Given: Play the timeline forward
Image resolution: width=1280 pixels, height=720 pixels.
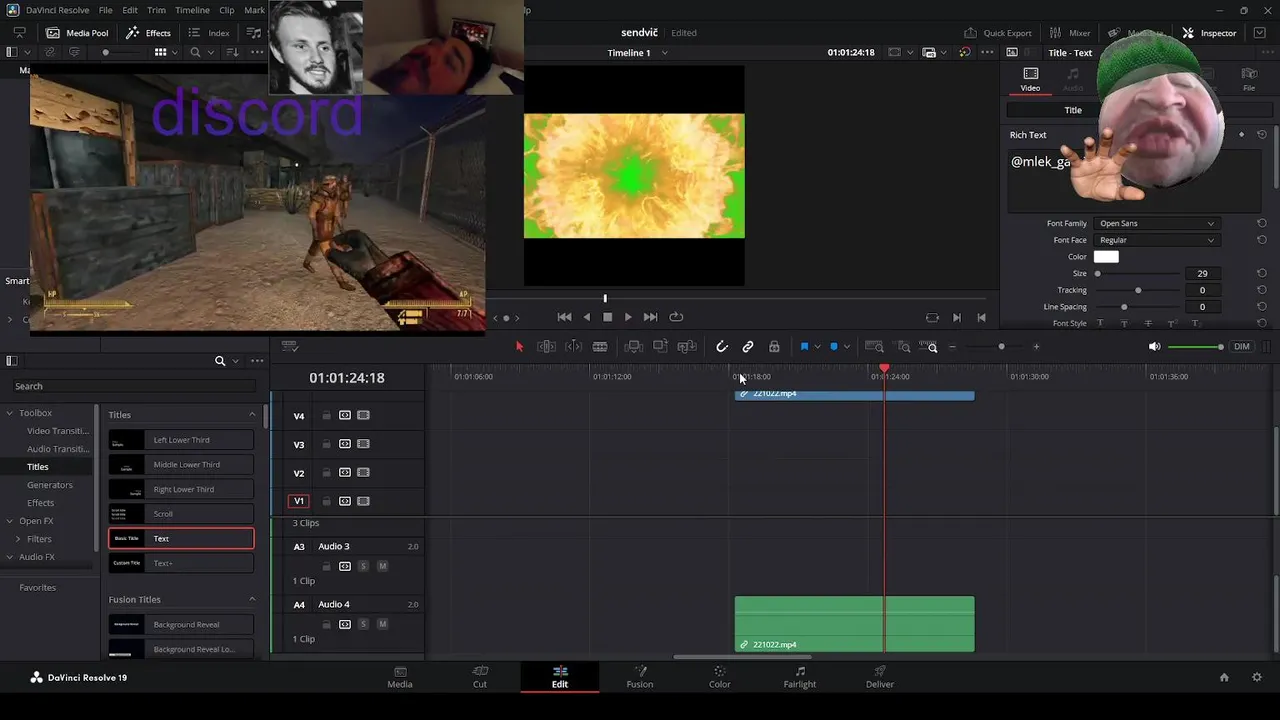Looking at the screenshot, I should click(x=628, y=317).
